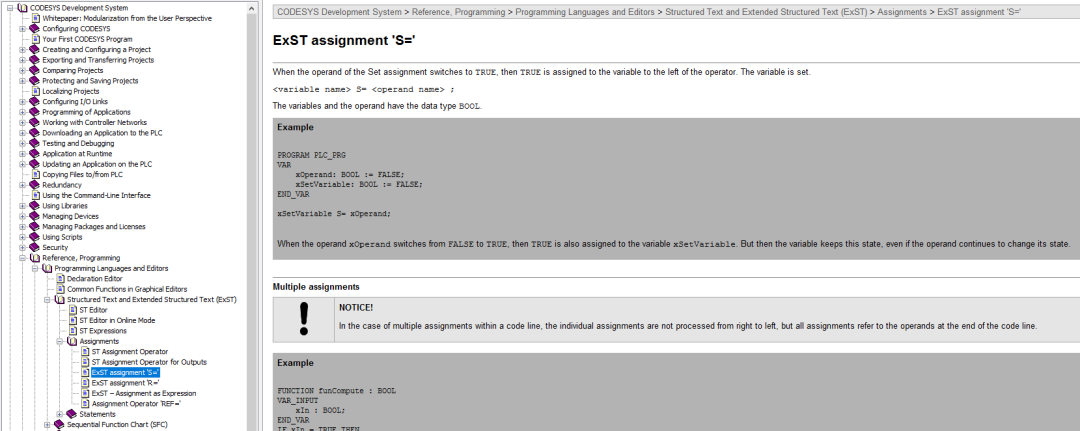1080x431 pixels.
Task: Click the page icon beside Declaration Editor
Action: click(61, 278)
